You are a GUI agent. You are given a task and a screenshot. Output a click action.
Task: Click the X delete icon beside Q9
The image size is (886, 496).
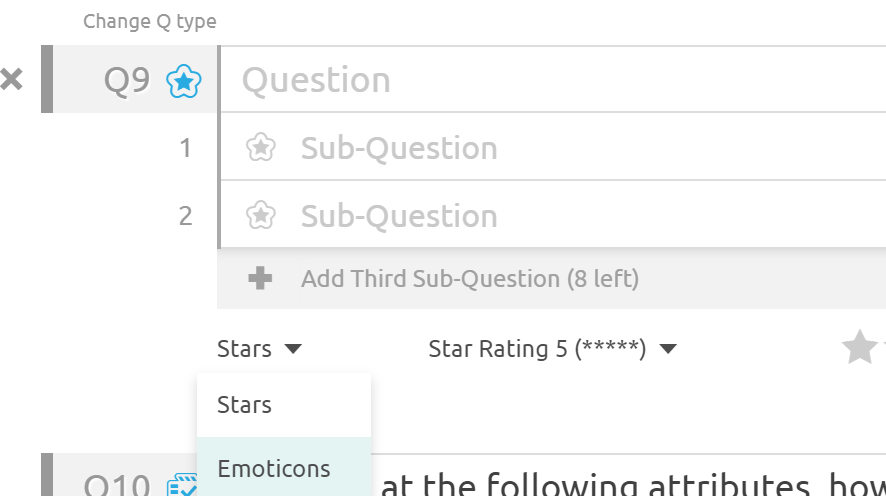11,80
